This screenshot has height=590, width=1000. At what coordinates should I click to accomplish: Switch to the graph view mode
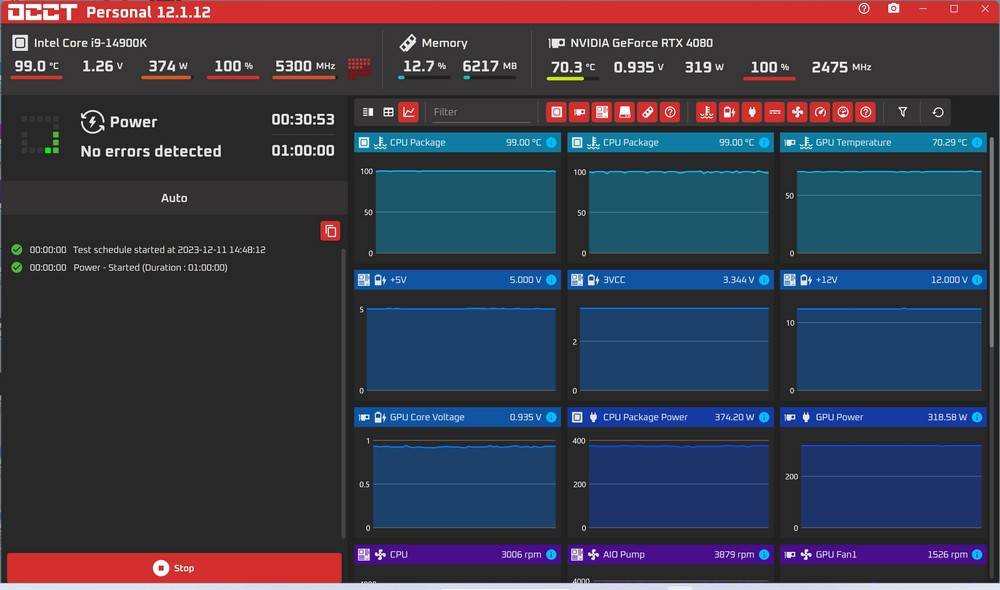coord(408,112)
